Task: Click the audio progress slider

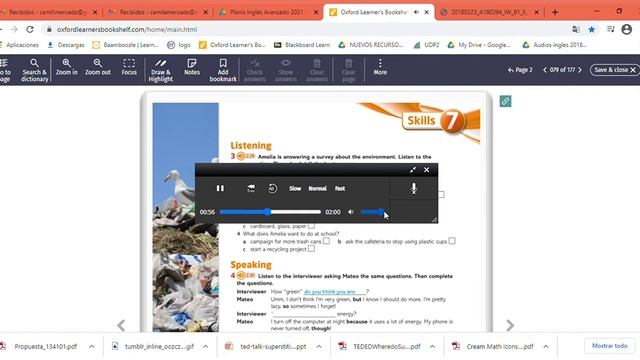Action: pos(270,212)
